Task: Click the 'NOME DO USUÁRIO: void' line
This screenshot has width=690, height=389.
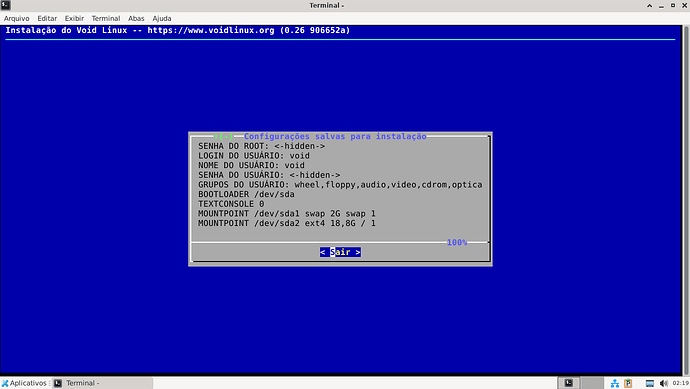Action: tap(251, 165)
